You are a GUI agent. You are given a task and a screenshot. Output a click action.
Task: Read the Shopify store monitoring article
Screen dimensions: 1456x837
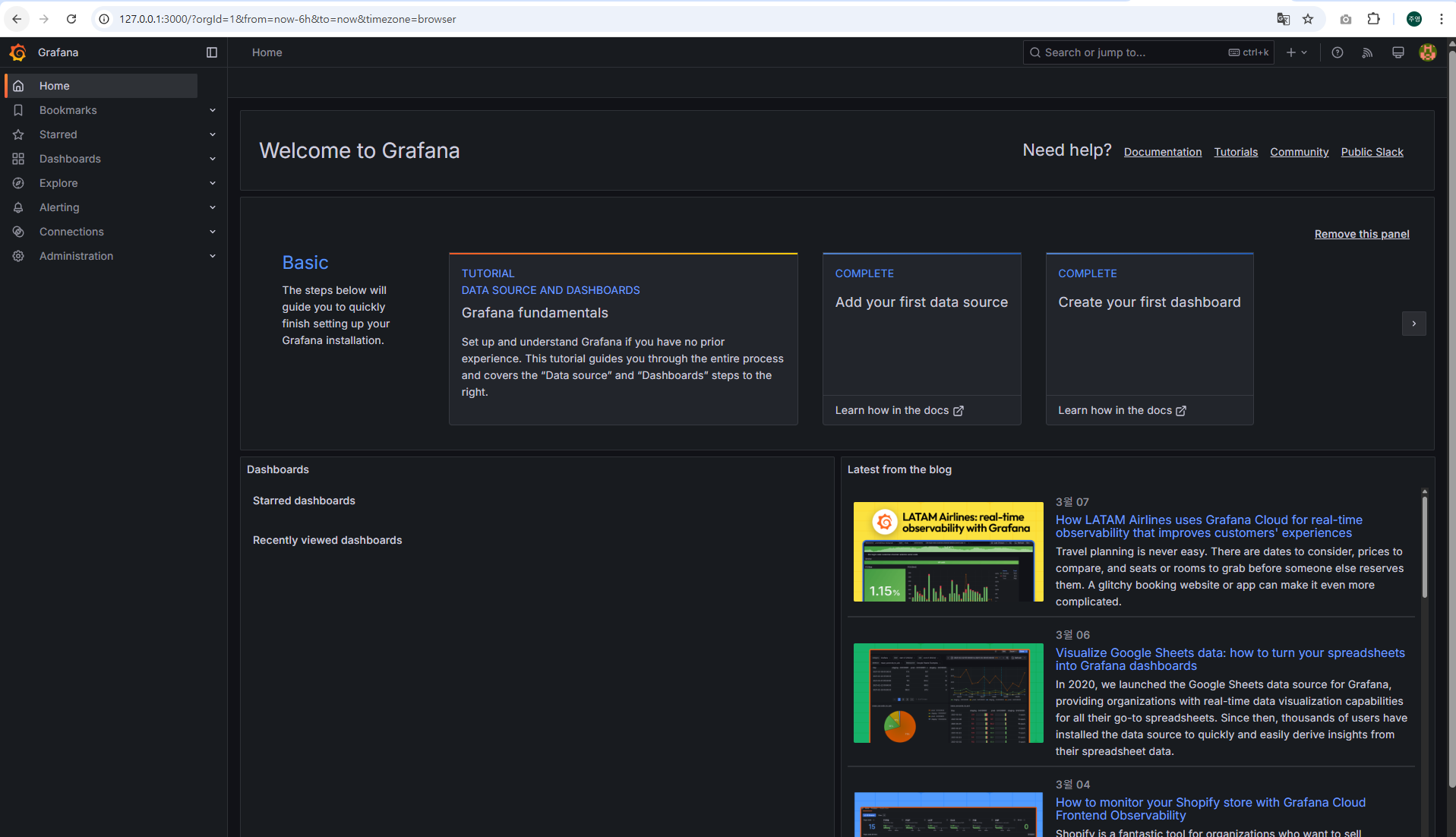point(1210,809)
